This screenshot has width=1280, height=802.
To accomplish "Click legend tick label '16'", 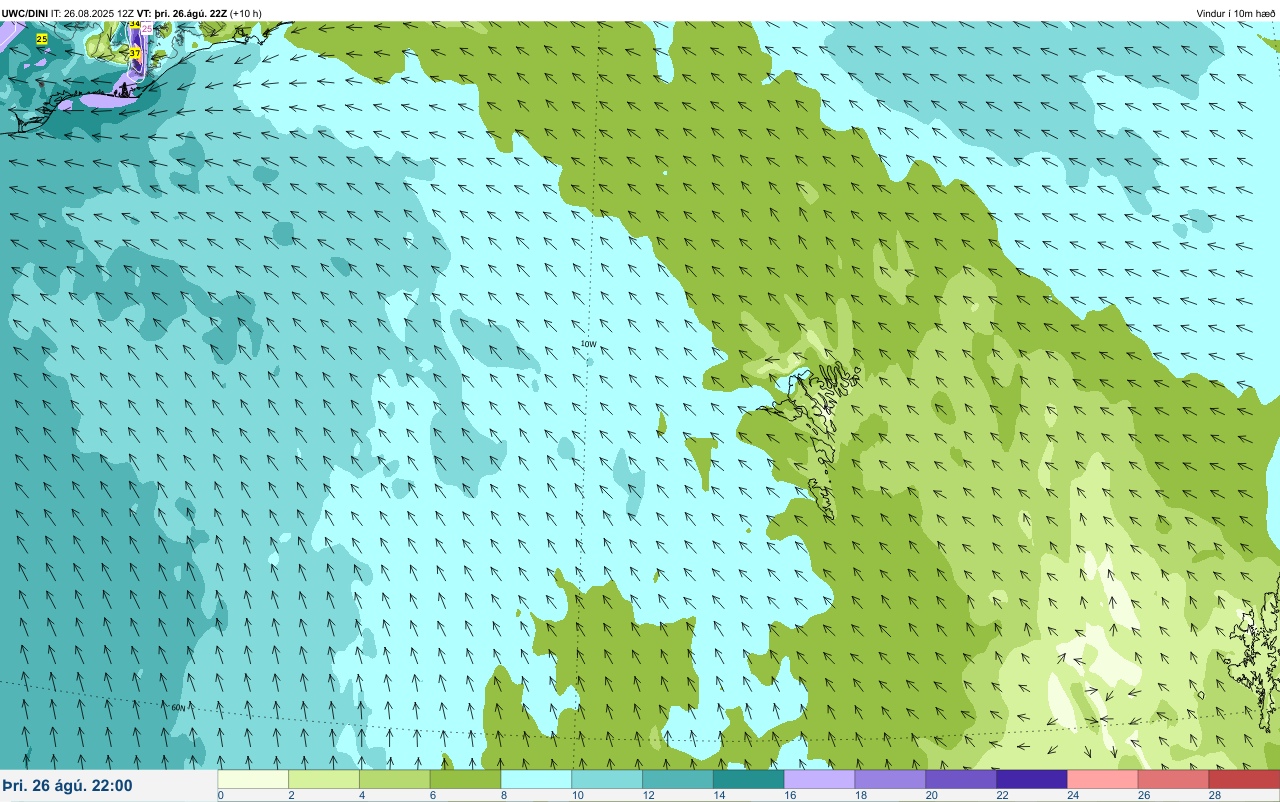I will click(789, 796).
